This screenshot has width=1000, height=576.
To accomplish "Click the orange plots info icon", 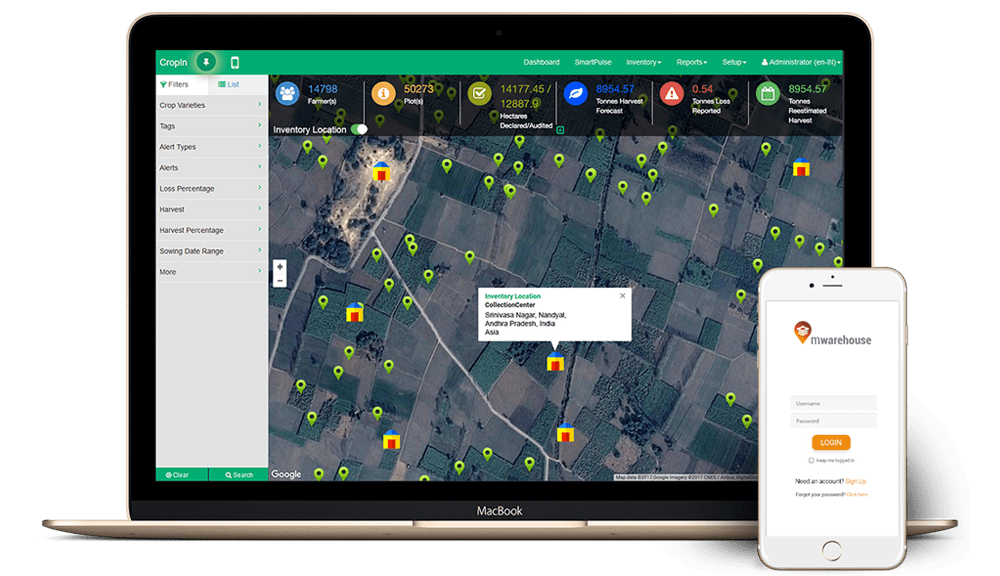I will tap(383, 94).
